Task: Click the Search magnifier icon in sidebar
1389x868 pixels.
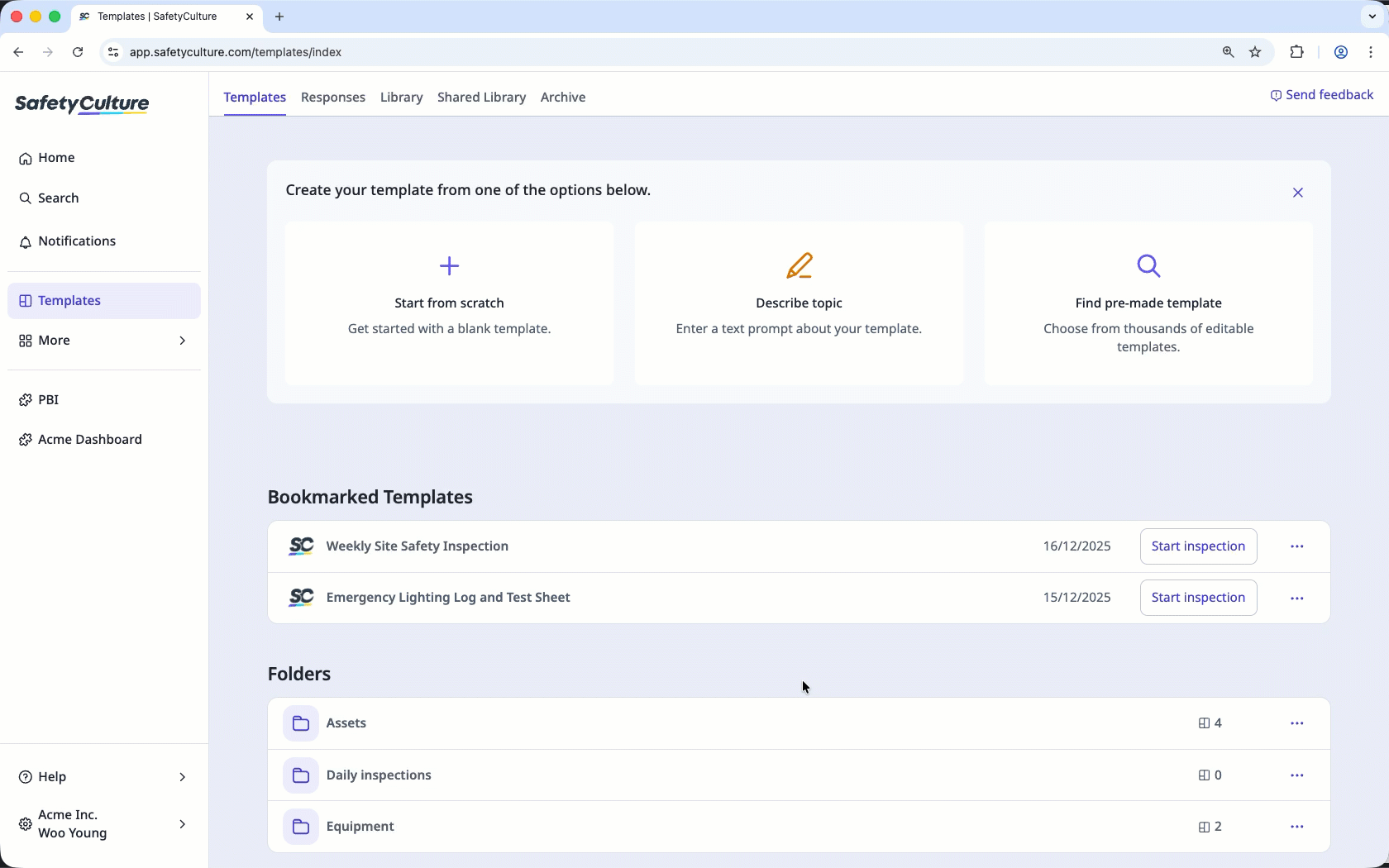Action: (26, 198)
